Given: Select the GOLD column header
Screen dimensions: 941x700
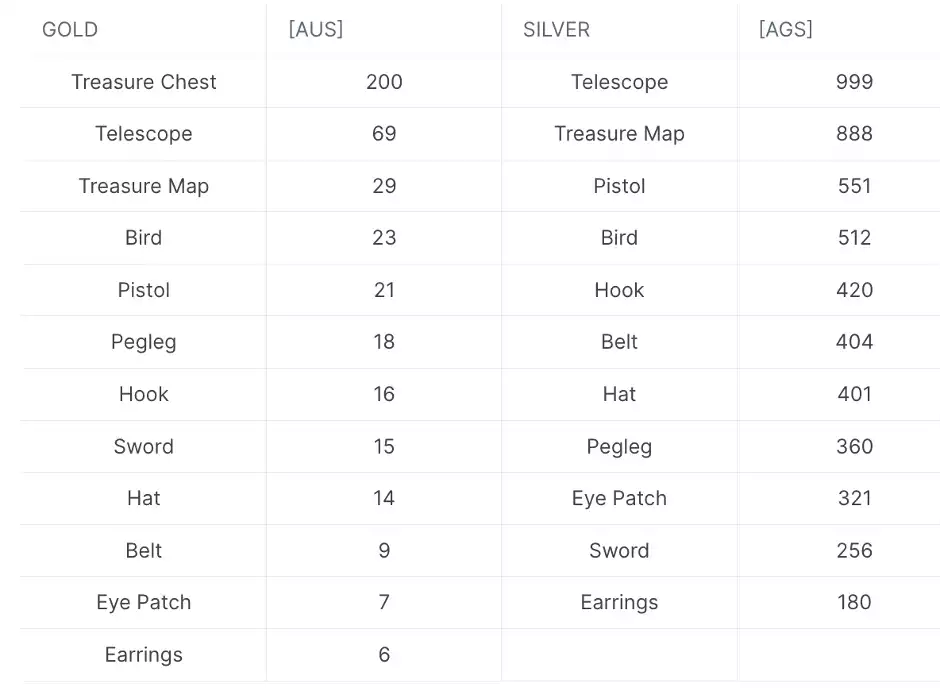Looking at the screenshot, I should 70,29.
